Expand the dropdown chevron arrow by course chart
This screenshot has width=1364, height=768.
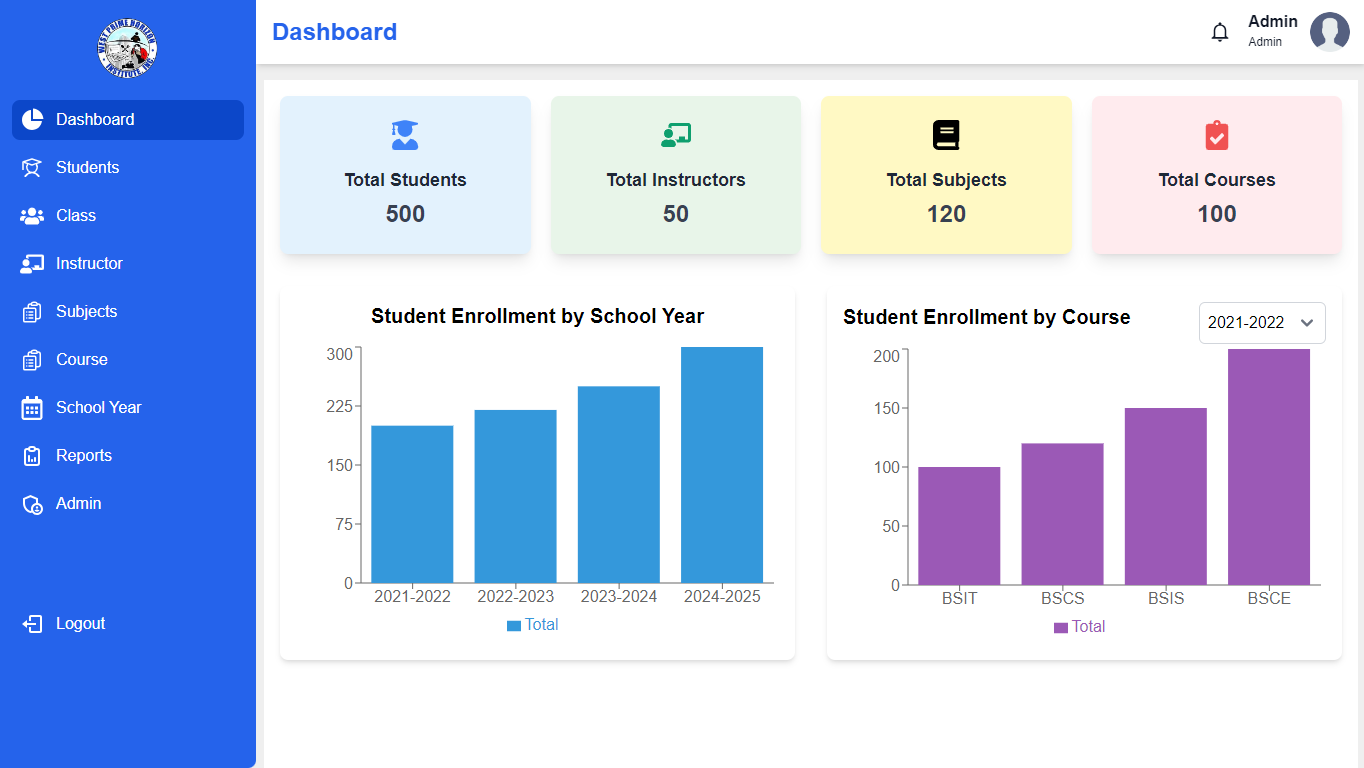pyautogui.click(x=1306, y=323)
